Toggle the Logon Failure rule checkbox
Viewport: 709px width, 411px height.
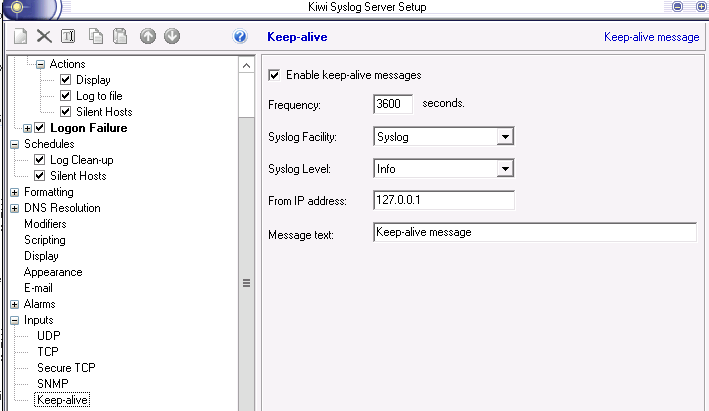(40, 128)
